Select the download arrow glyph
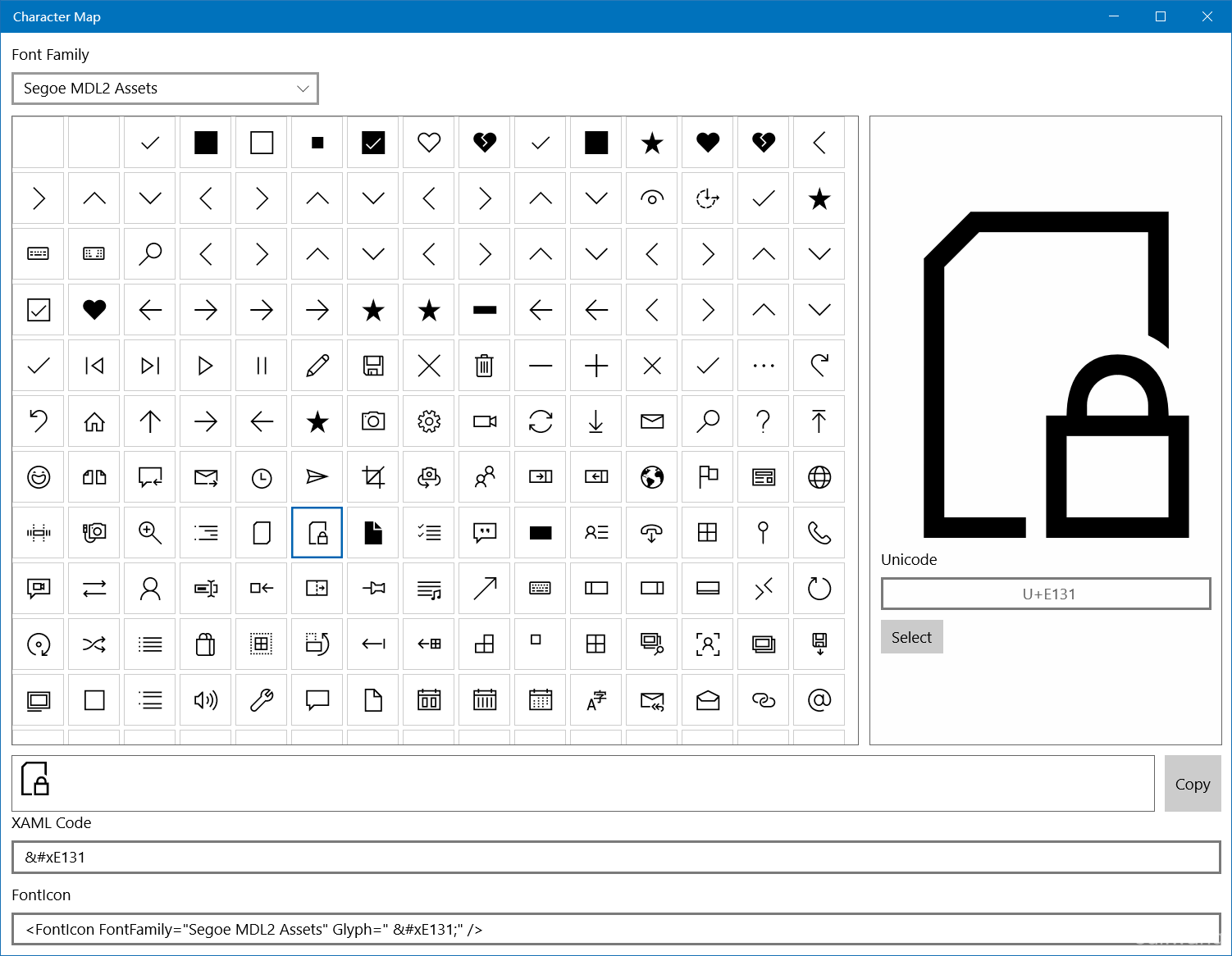 596,421
